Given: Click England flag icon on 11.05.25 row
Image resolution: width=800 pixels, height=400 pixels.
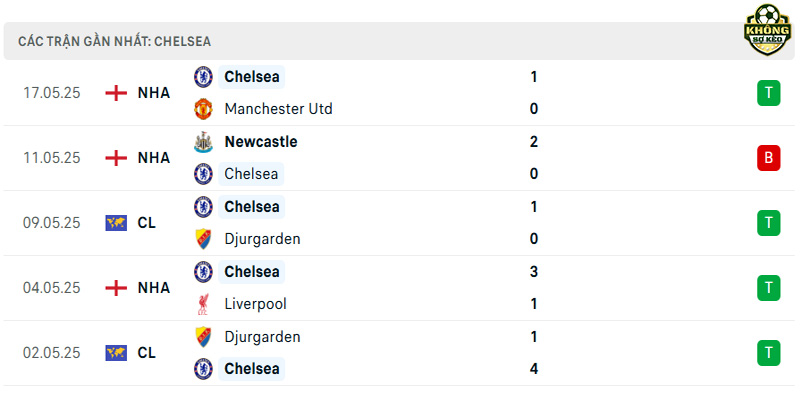Looking at the screenshot, I should 116,158.
